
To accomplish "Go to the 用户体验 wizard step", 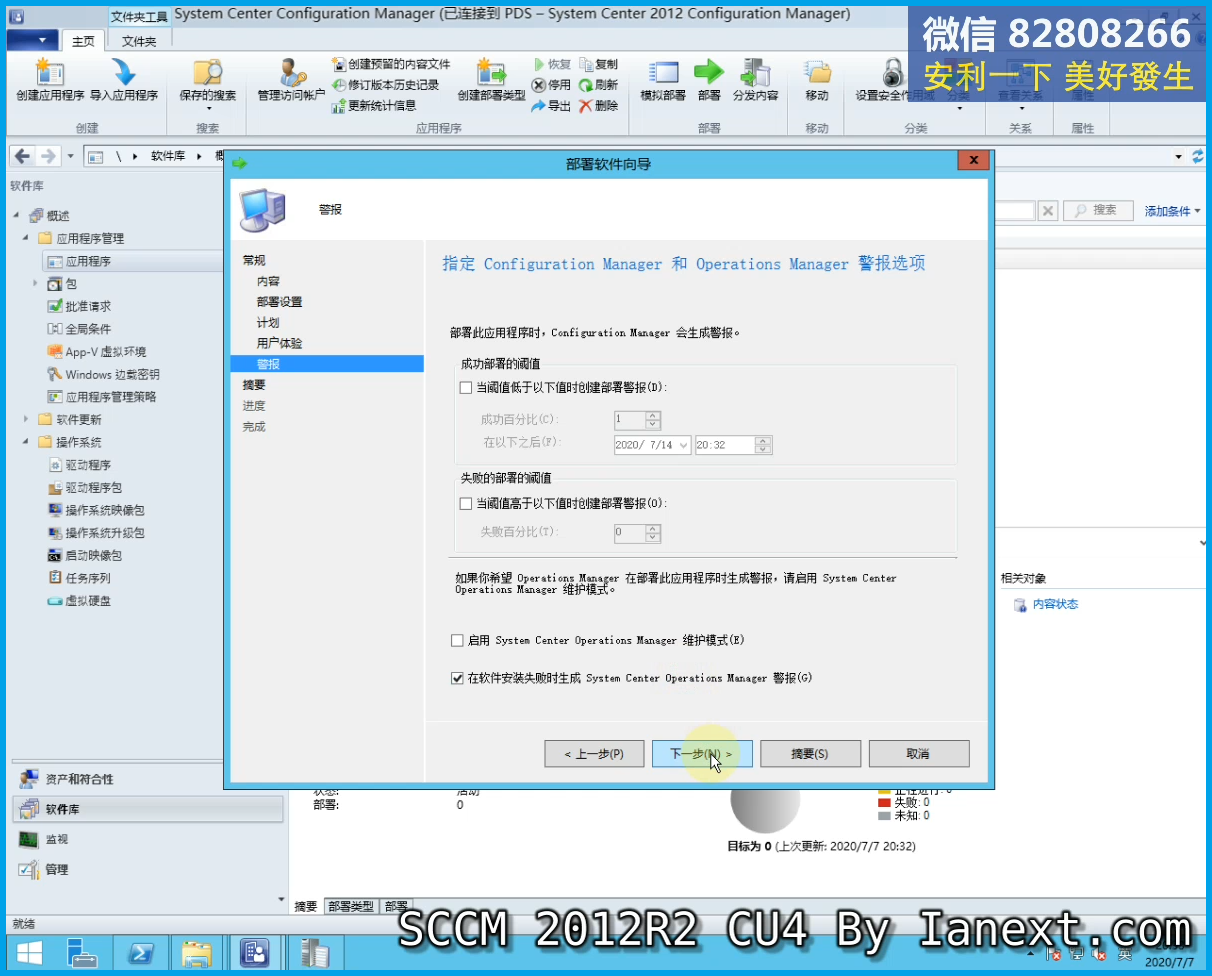I will [279, 343].
